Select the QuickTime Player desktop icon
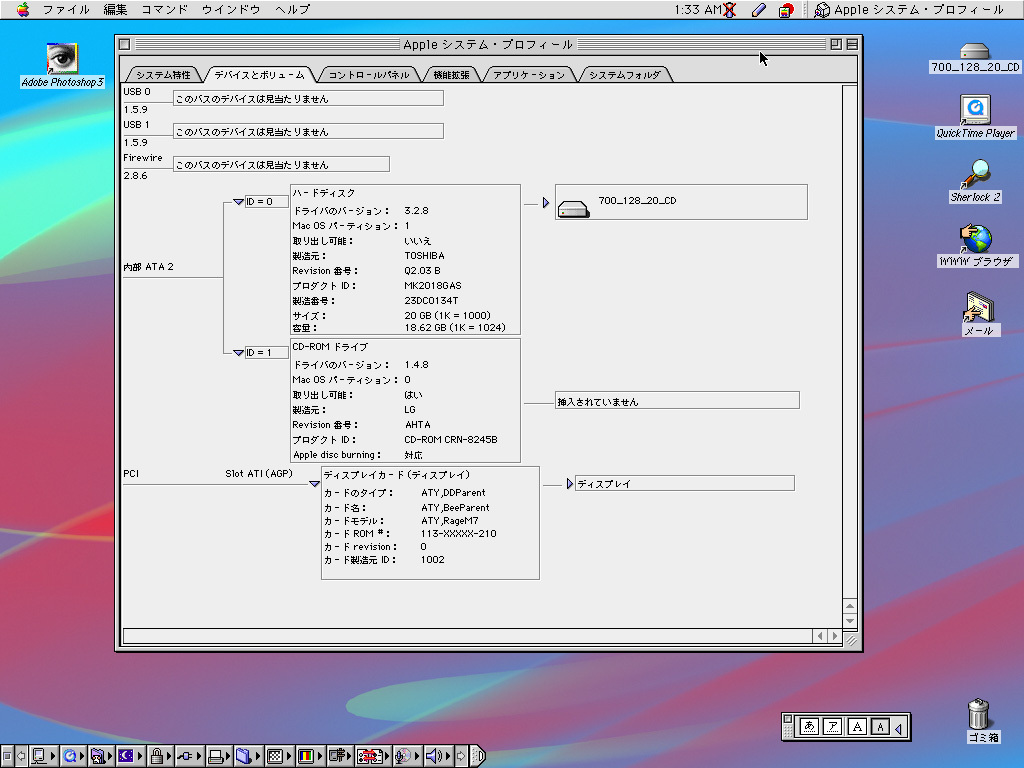 [975, 110]
